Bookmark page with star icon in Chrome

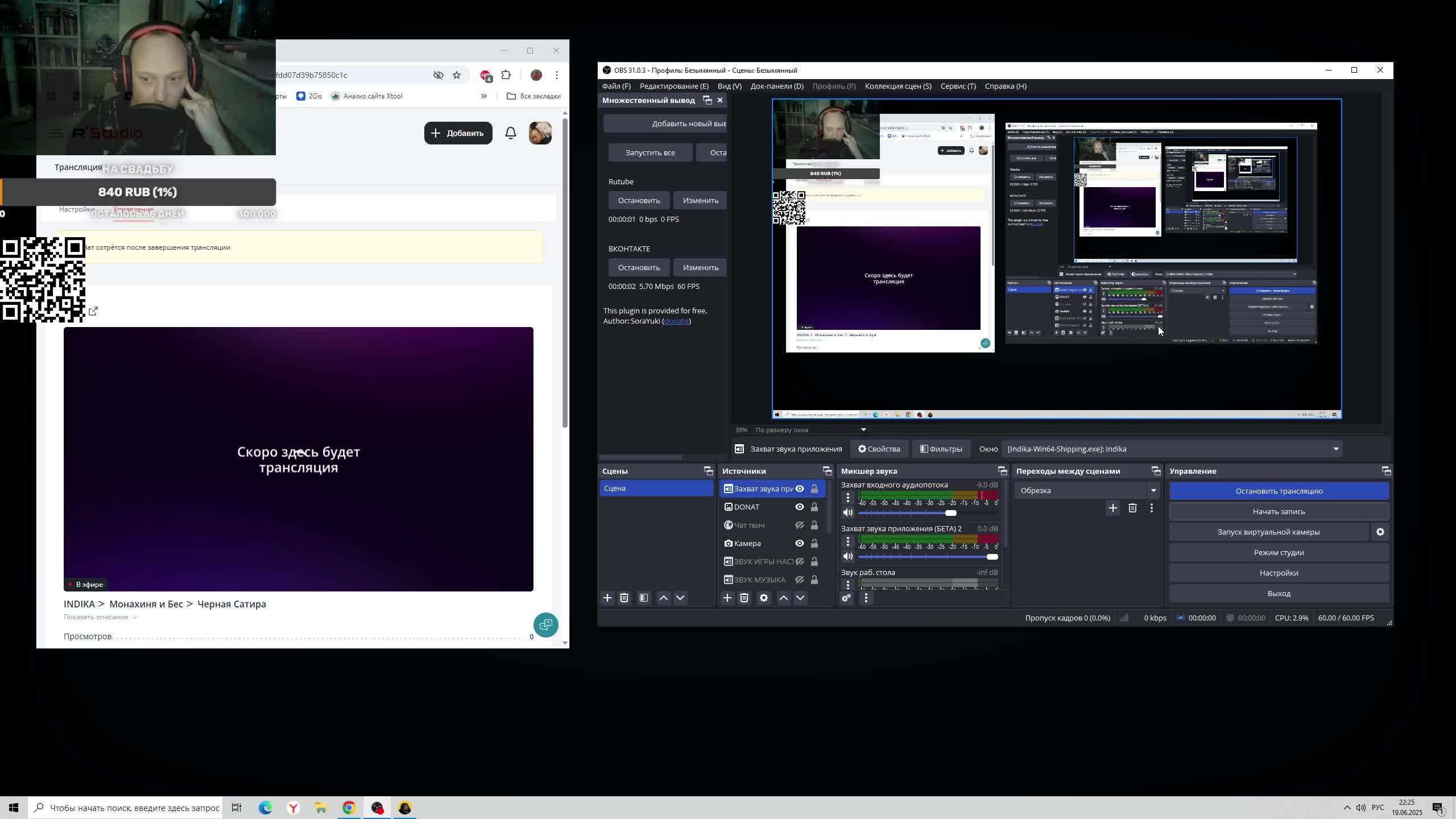[457, 75]
